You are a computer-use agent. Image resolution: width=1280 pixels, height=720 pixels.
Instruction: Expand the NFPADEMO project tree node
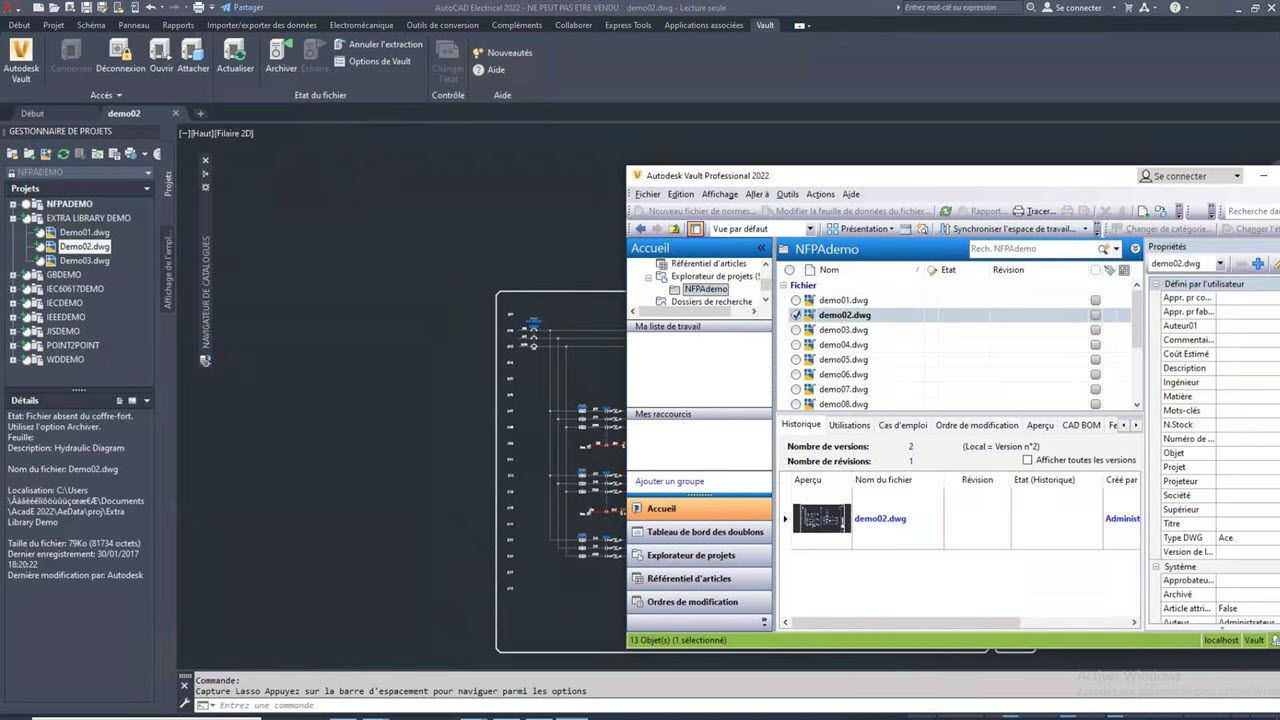tap(14, 204)
